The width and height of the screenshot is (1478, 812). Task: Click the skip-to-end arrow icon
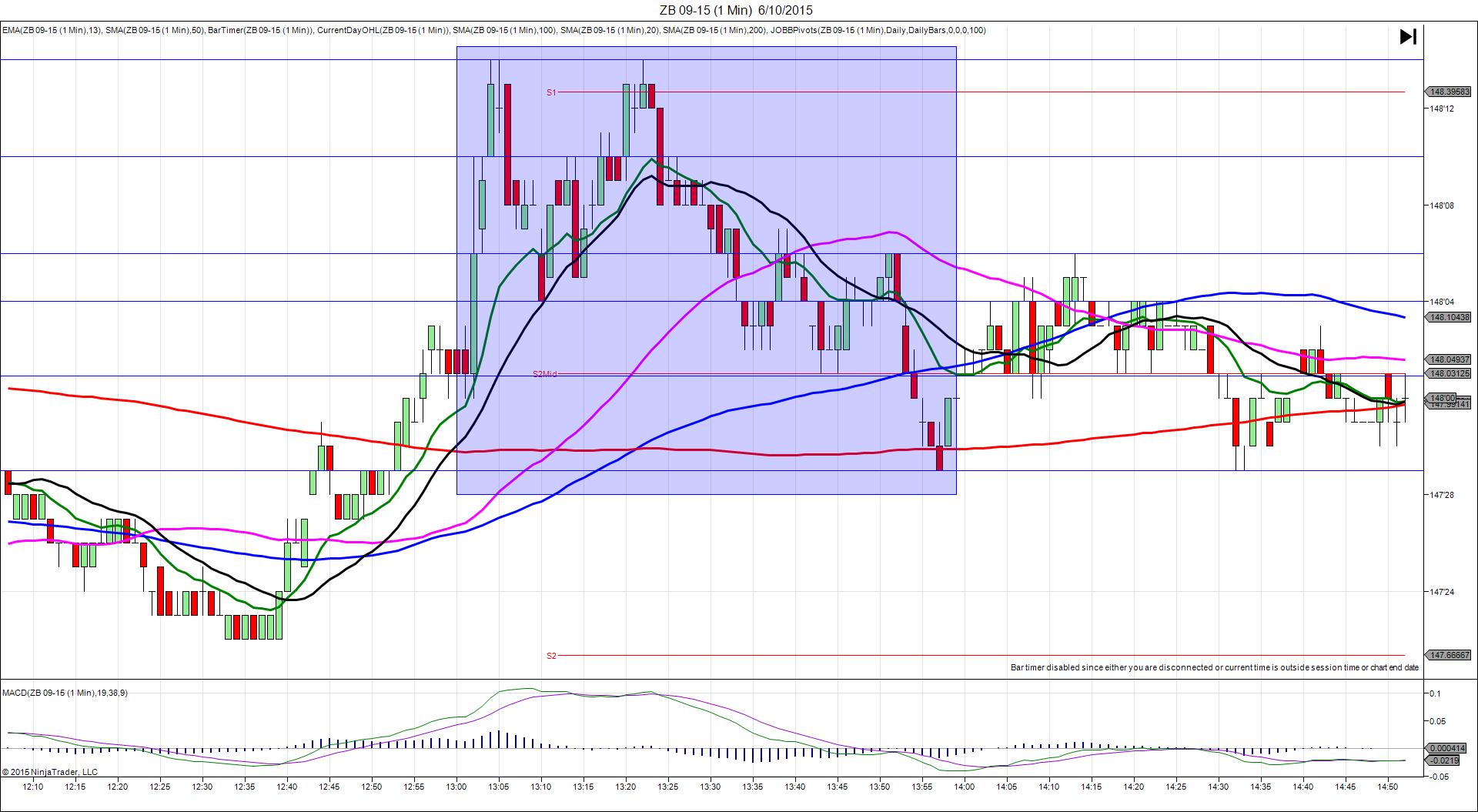pos(1407,37)
